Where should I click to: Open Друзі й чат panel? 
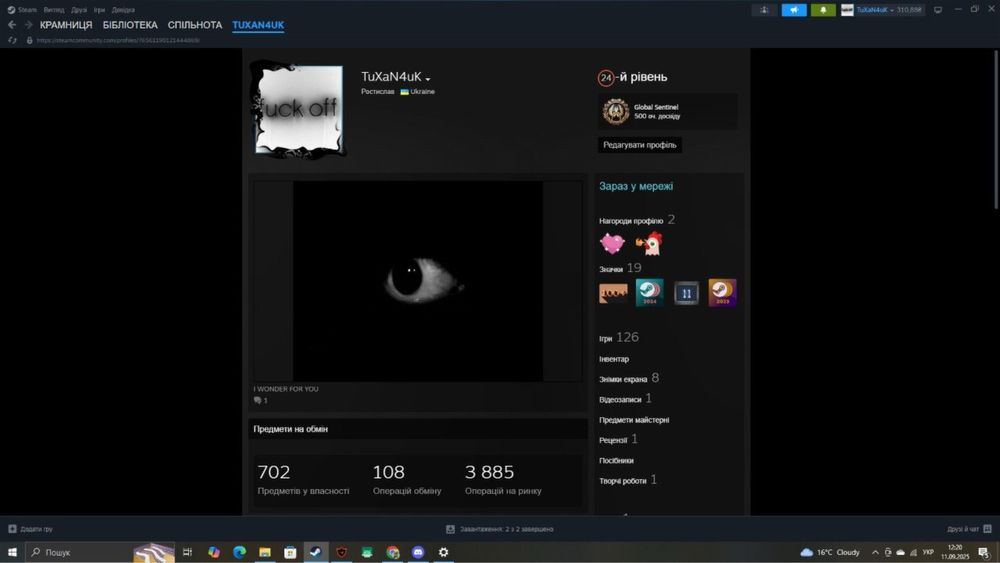tap(969, 529)
